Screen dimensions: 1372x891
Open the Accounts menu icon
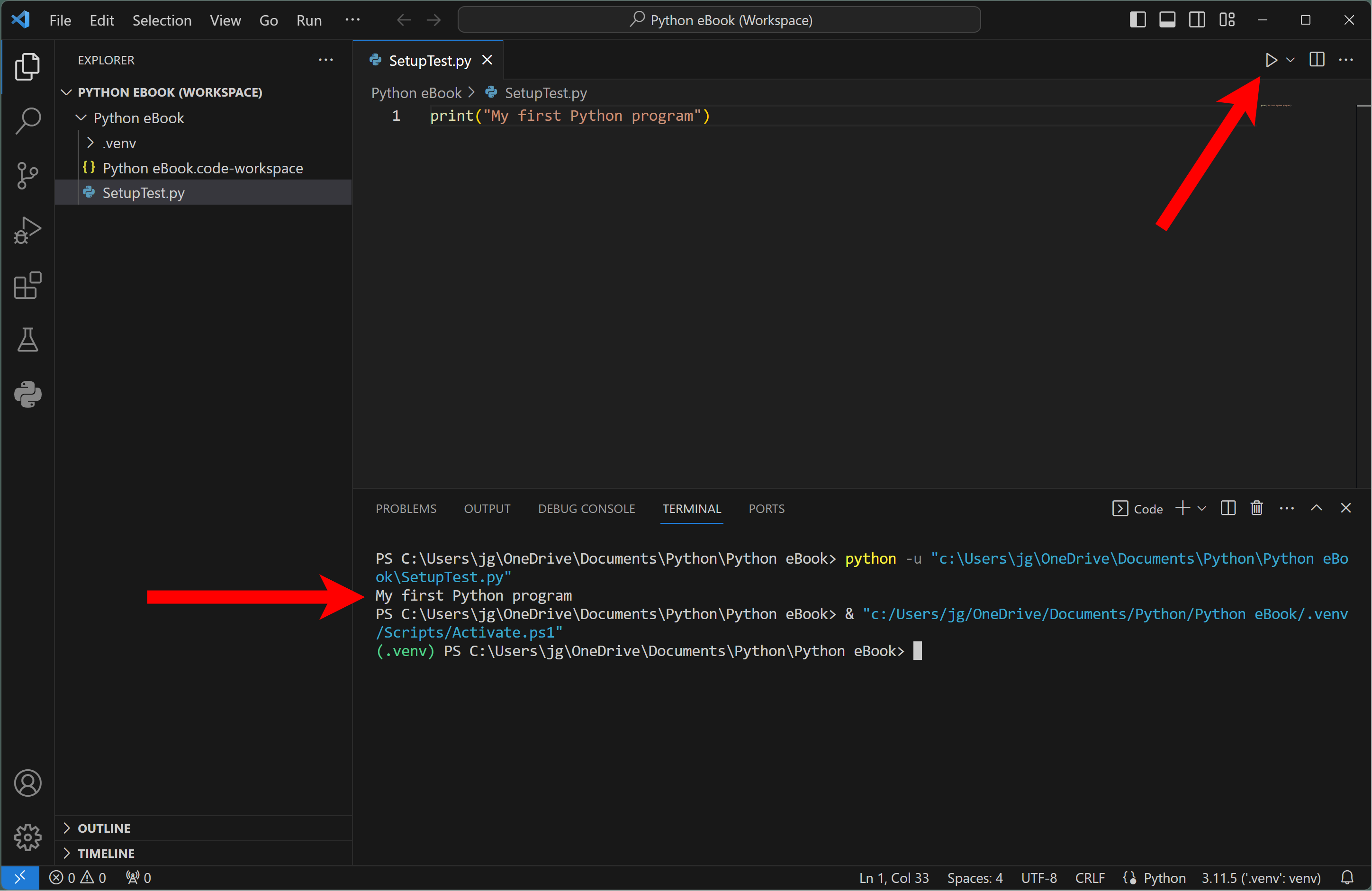coord(27,783)
